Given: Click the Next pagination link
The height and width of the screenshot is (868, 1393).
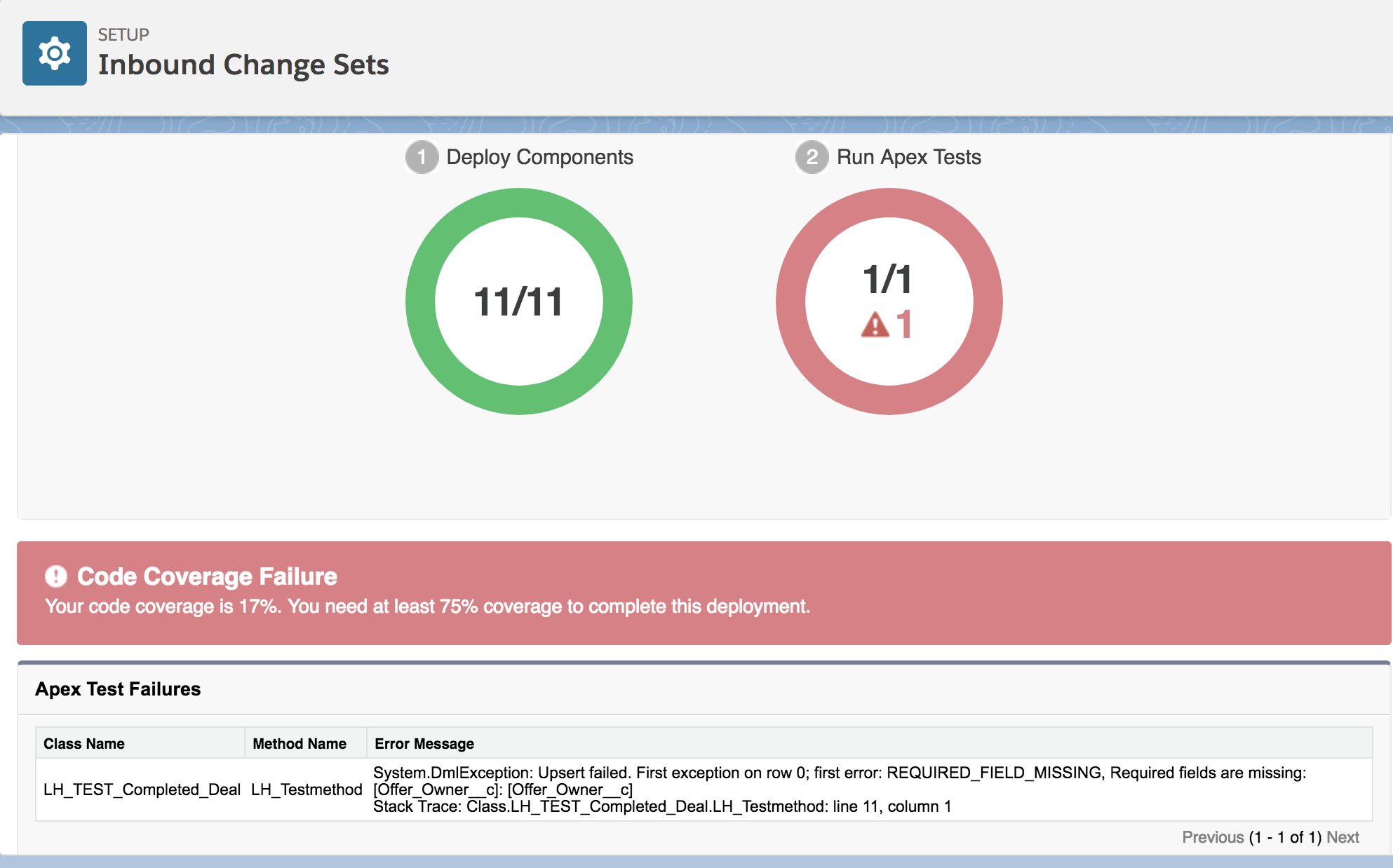Looking at the screenshot, I should pos(1342,837).
